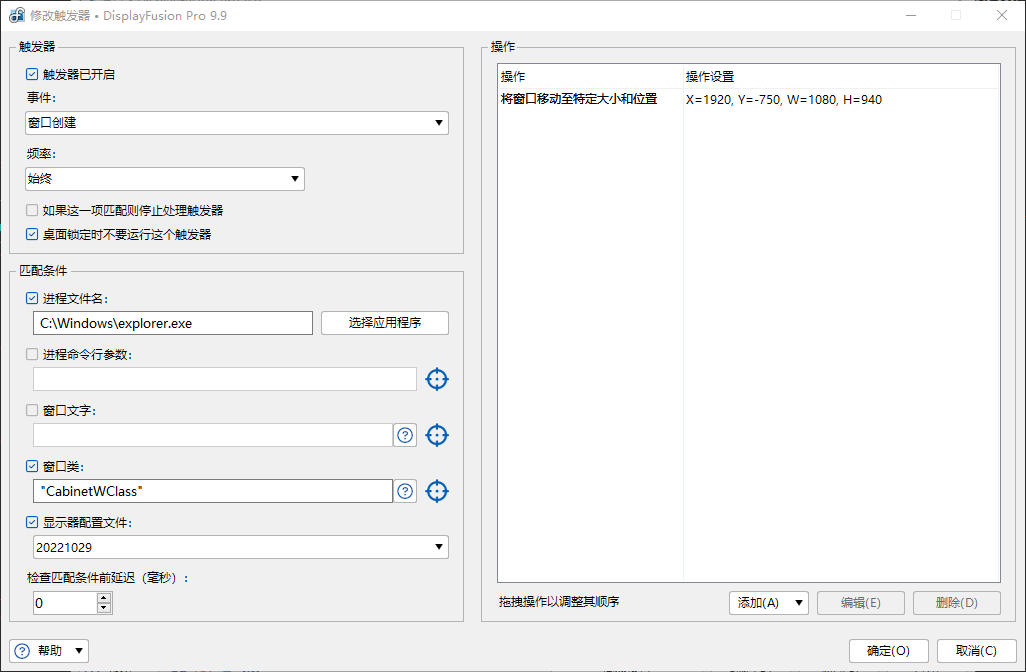This screenshot has height=672, width=1026.
Task: Open the 事件 dropdown showing 窗口创建
Action: [237, 123]
